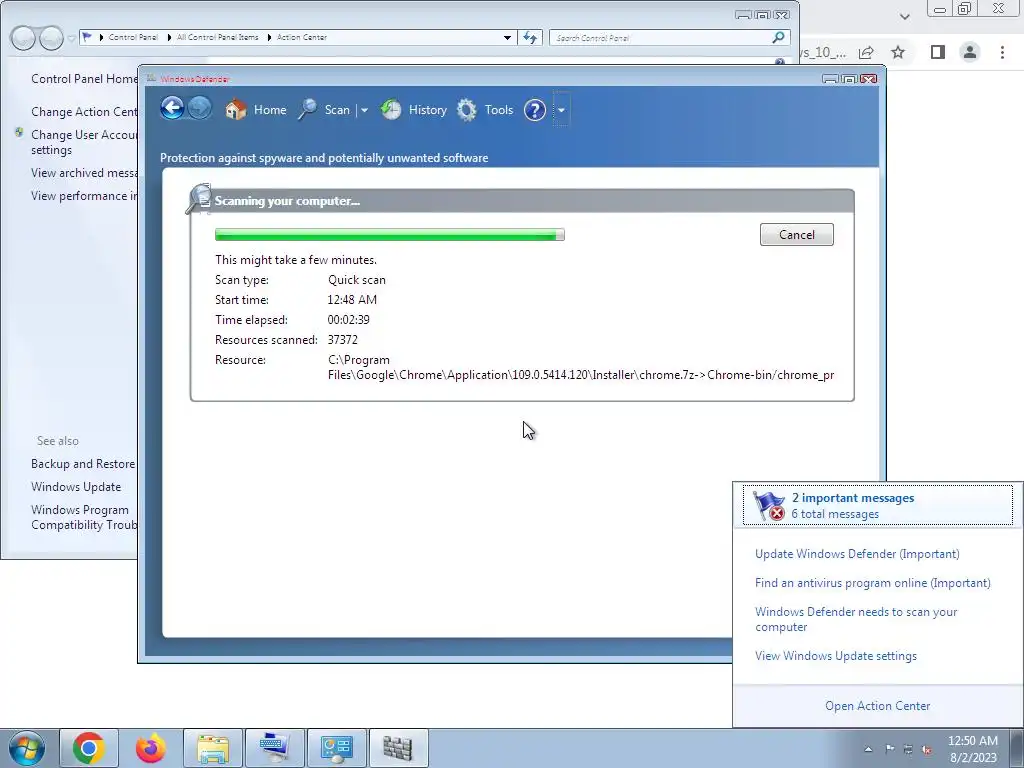The image size is (1024, 768).
Task: Click View performance information link
Action: point(84,195)
